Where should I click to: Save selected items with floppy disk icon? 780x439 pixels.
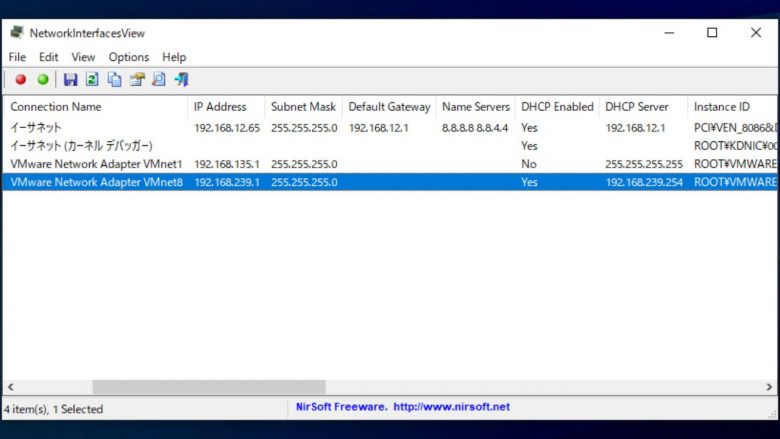tap(70, 80)
